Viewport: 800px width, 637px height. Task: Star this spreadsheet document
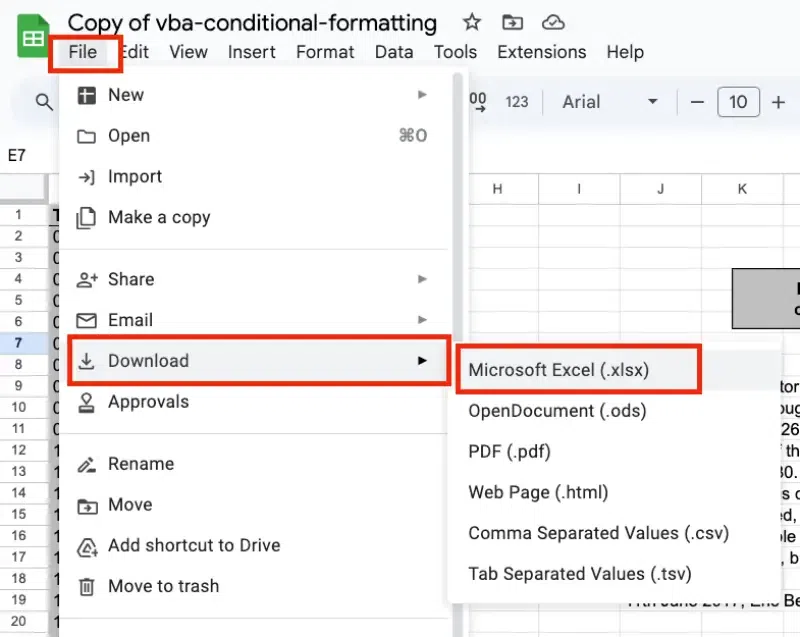472,22
